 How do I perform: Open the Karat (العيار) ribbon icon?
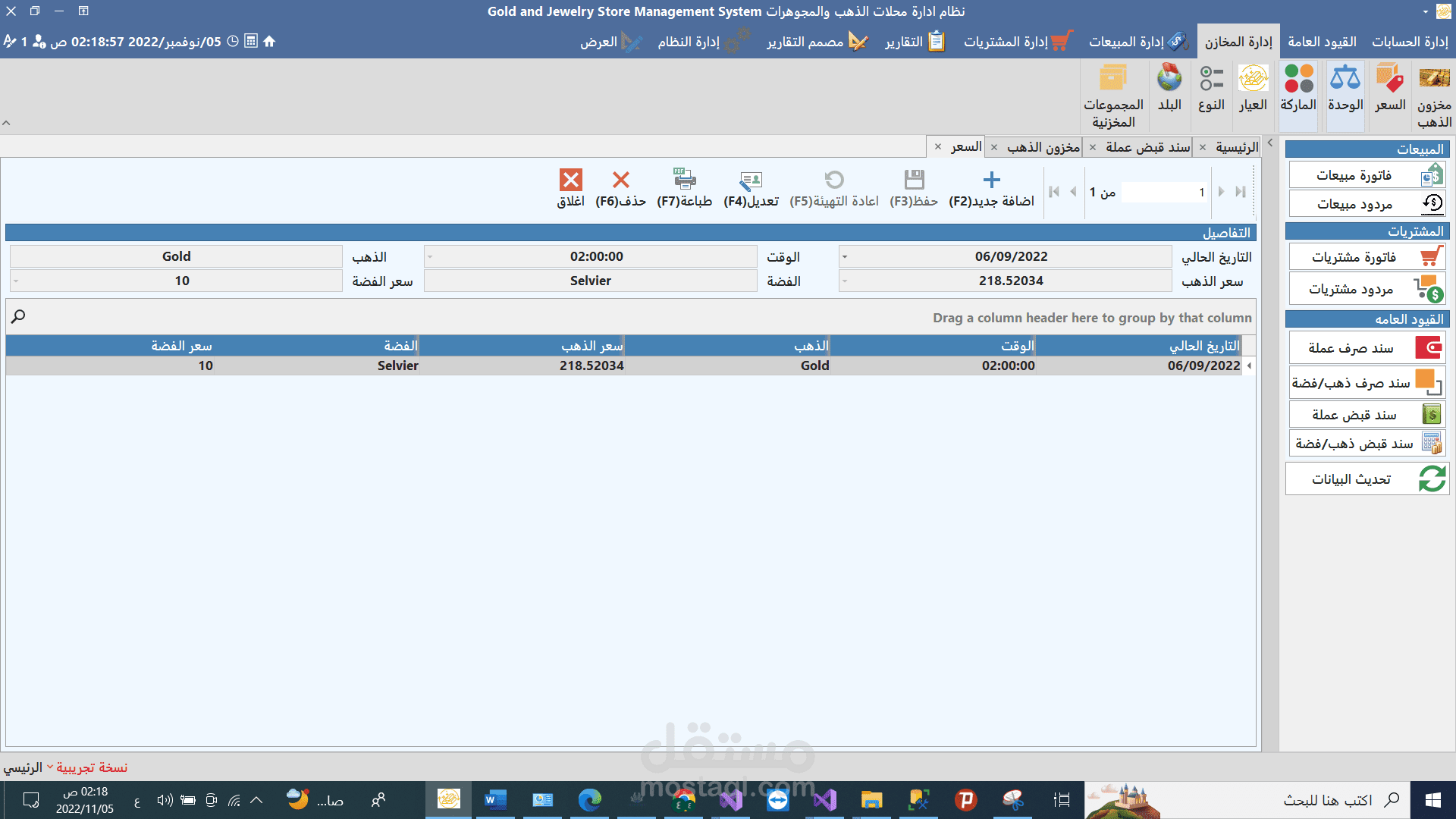(x=1253, y=79)
